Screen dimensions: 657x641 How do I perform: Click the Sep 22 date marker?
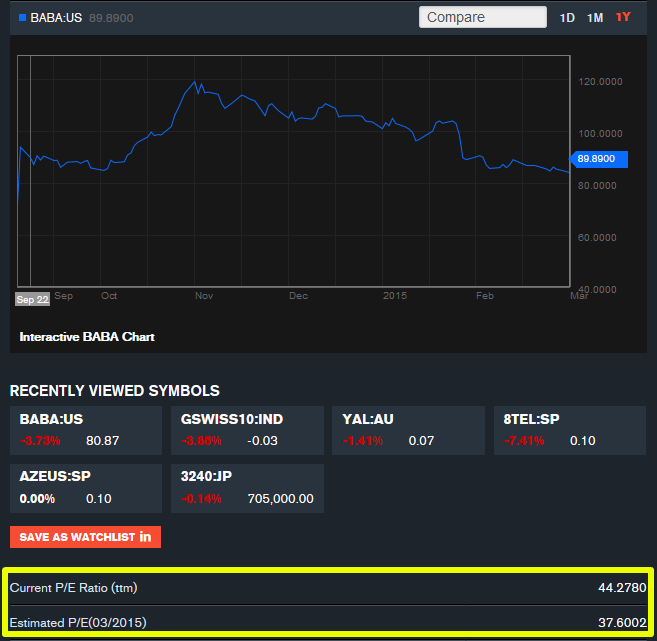coord(33,299)
